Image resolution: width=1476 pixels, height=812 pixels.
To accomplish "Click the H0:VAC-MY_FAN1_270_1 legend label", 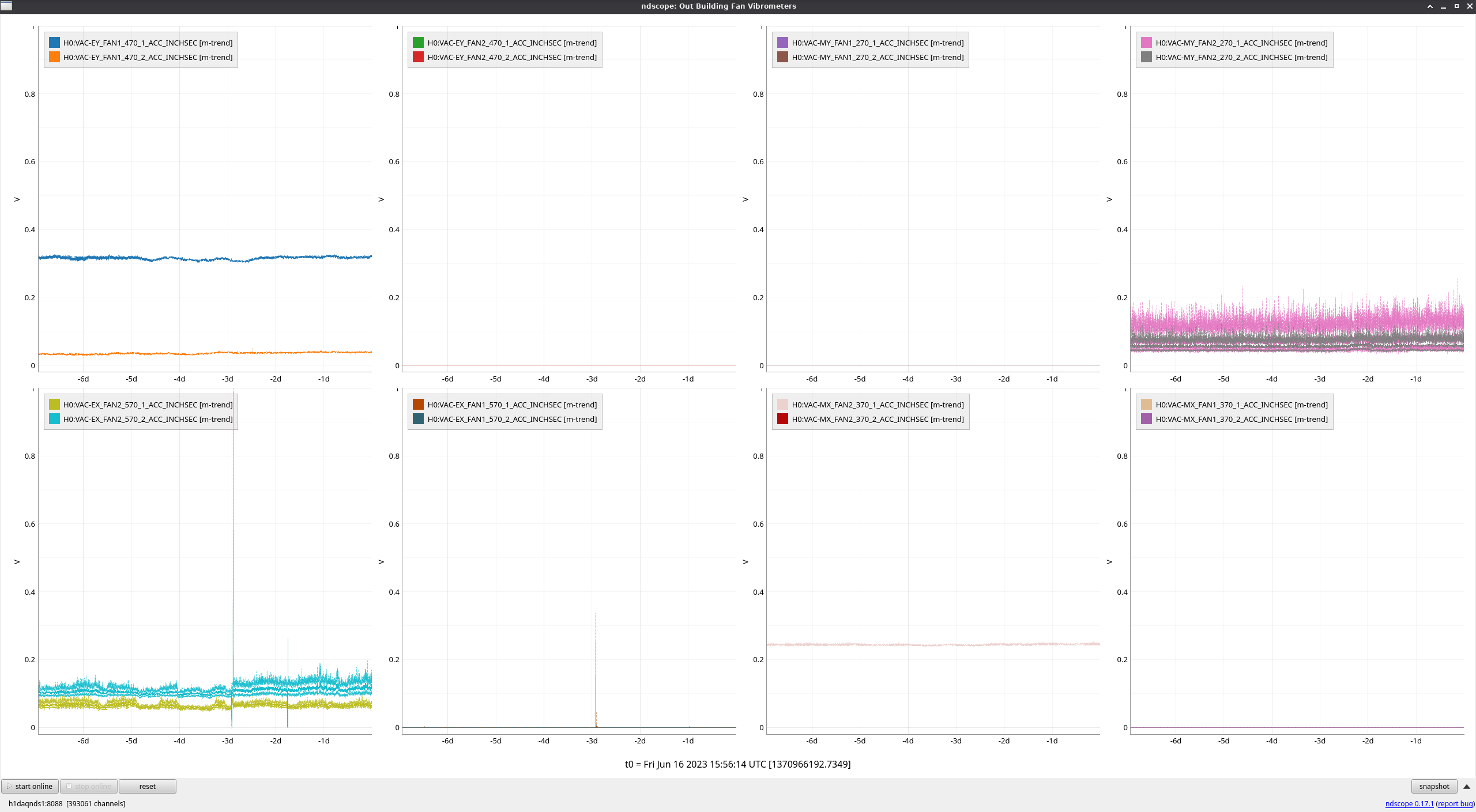I will click(877, 43).
